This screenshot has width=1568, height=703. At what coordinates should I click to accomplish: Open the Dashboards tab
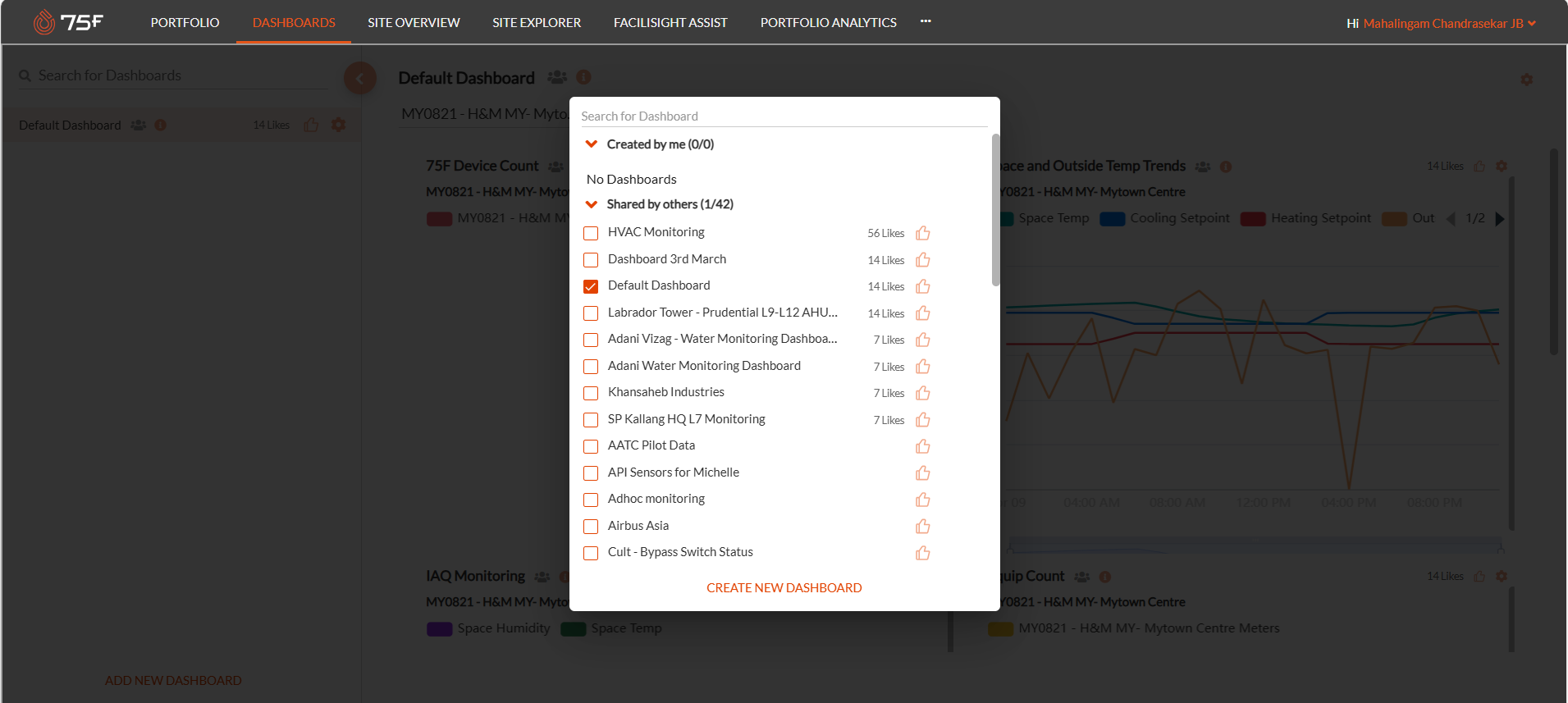point(294,22)
